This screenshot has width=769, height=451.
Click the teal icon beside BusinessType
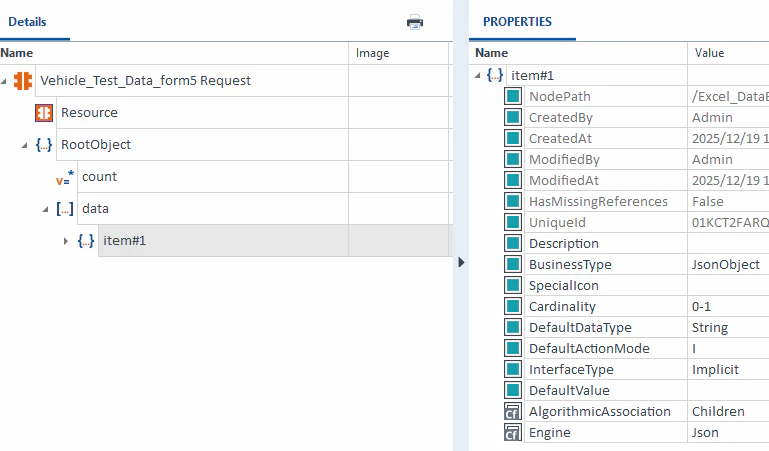click(x=513, y=264)
